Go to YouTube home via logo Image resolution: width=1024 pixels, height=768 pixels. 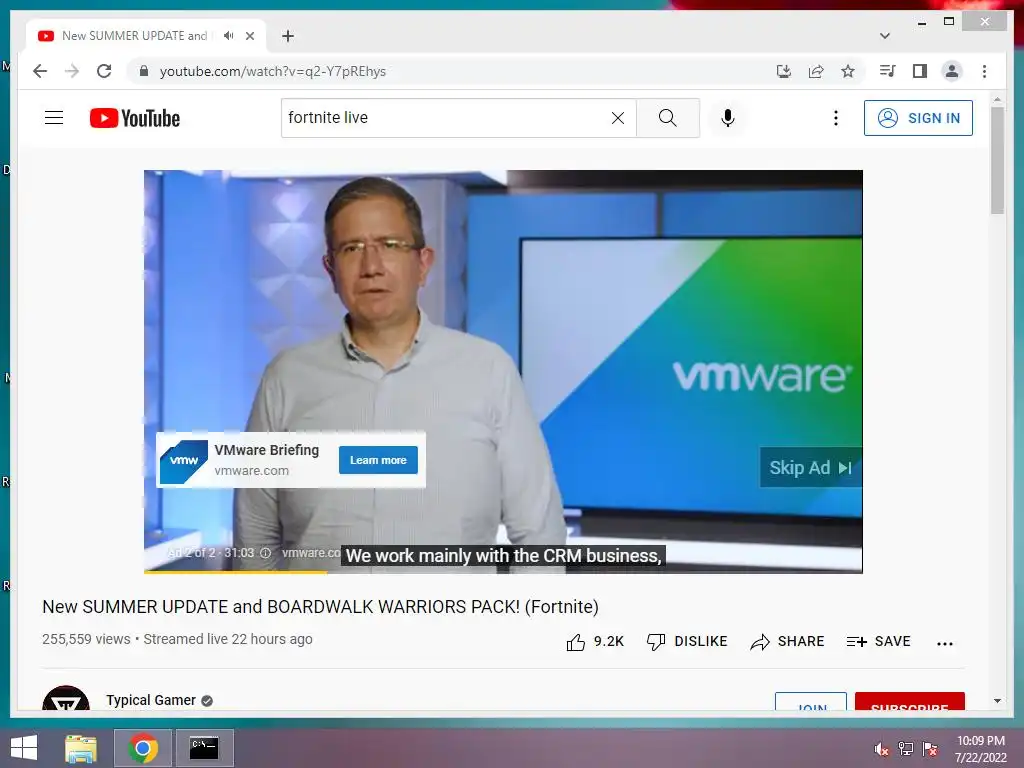tap(135, 118)
